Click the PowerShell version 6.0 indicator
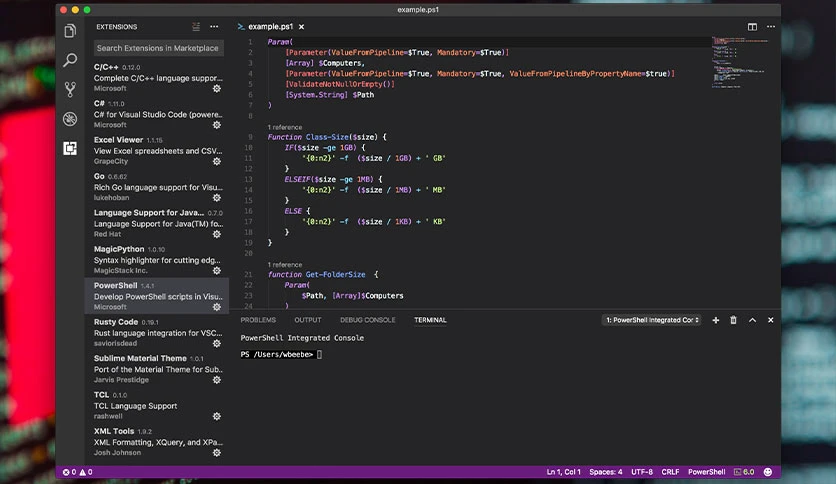The height and width of the screenshot is (484, 836). point(744,472)
